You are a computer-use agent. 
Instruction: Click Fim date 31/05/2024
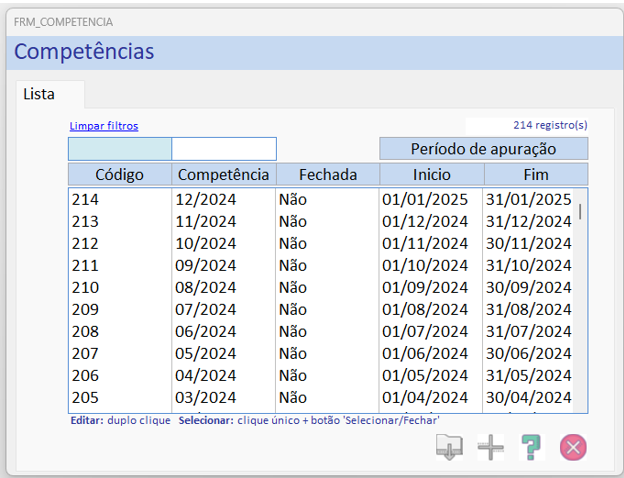pos(528,375)
